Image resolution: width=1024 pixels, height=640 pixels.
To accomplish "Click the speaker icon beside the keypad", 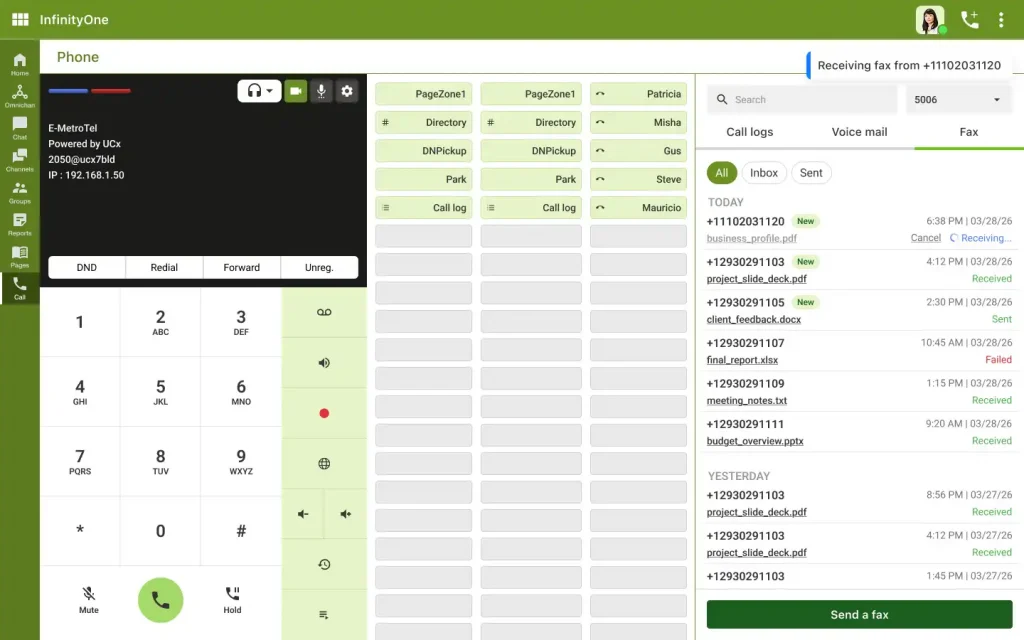I will click(x=324, y=362).
